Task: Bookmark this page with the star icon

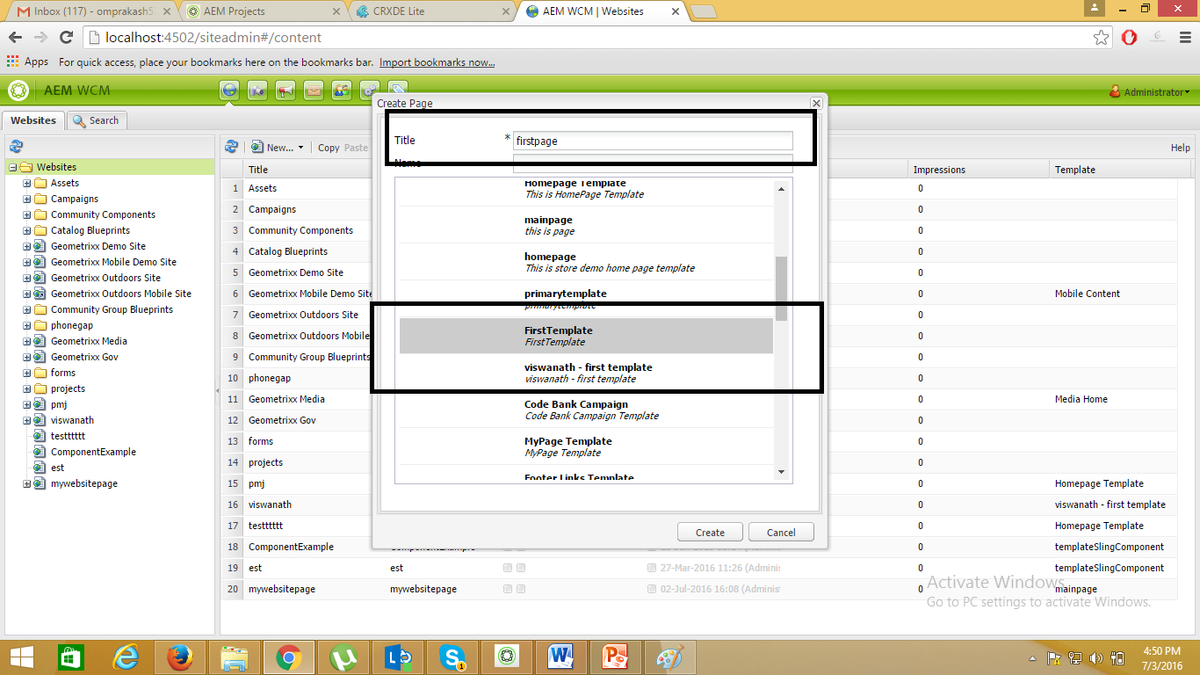Action: click(1101, 38)
